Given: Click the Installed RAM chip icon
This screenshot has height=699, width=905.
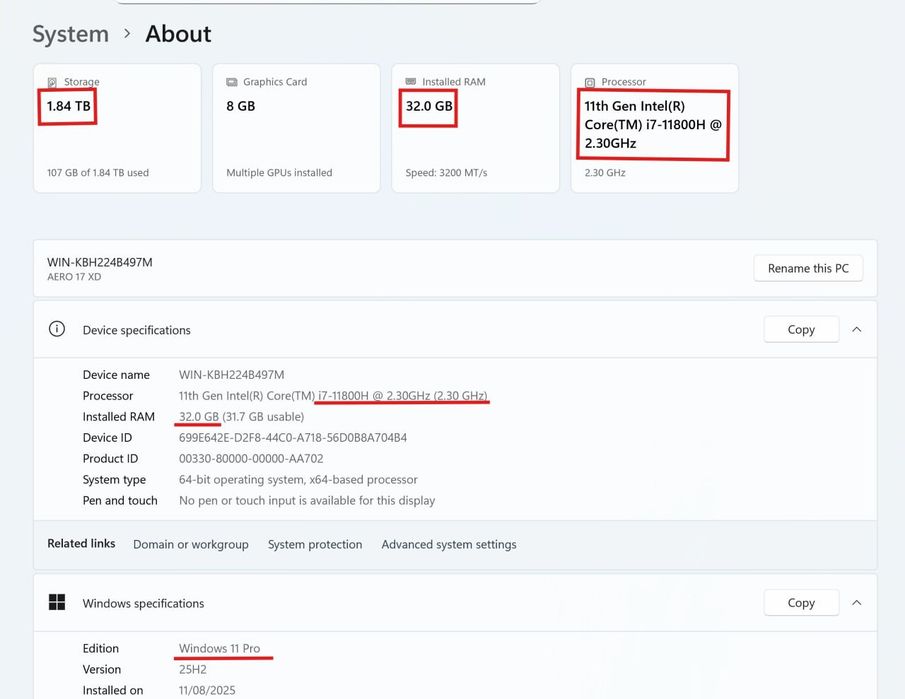Looking at the screenshot, I should (x=411, y=81).
